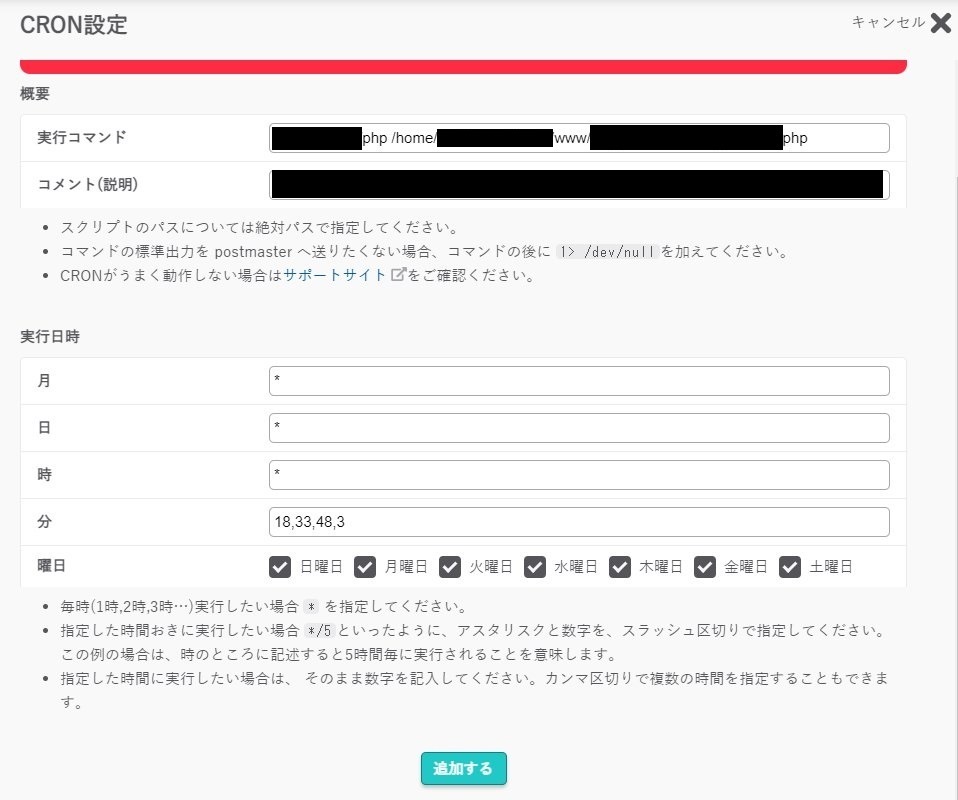This screenshot has height=800, width=958.
Task: Focus the 月 input field
Action: [579, 381]
